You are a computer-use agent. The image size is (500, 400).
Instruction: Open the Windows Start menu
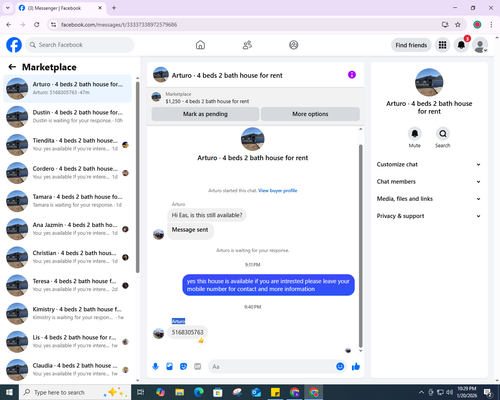tap(9, 392)
